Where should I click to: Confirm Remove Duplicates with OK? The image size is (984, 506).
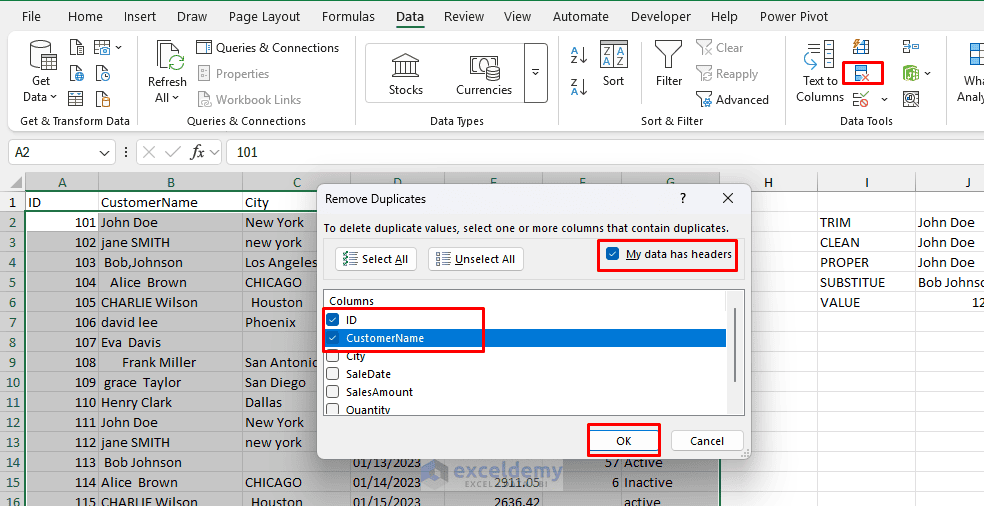point(623,441)
